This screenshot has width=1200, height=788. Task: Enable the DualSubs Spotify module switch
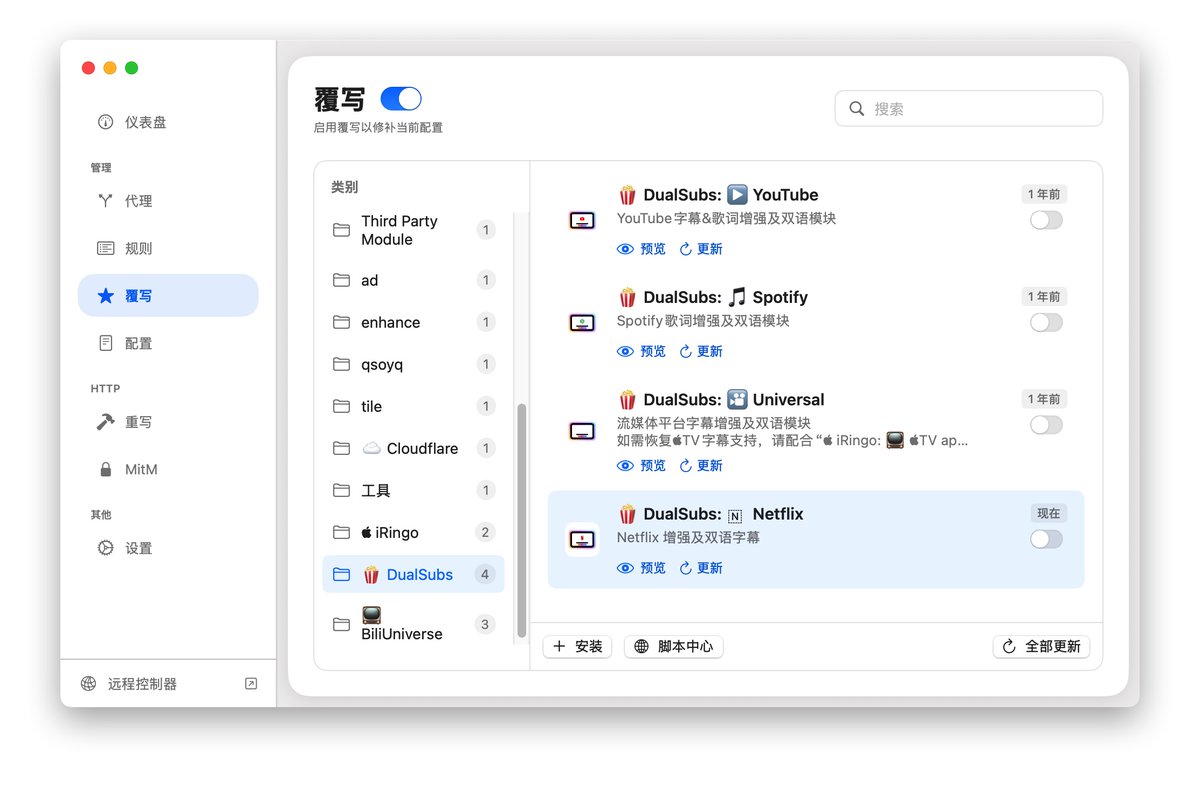point(1046,322)
